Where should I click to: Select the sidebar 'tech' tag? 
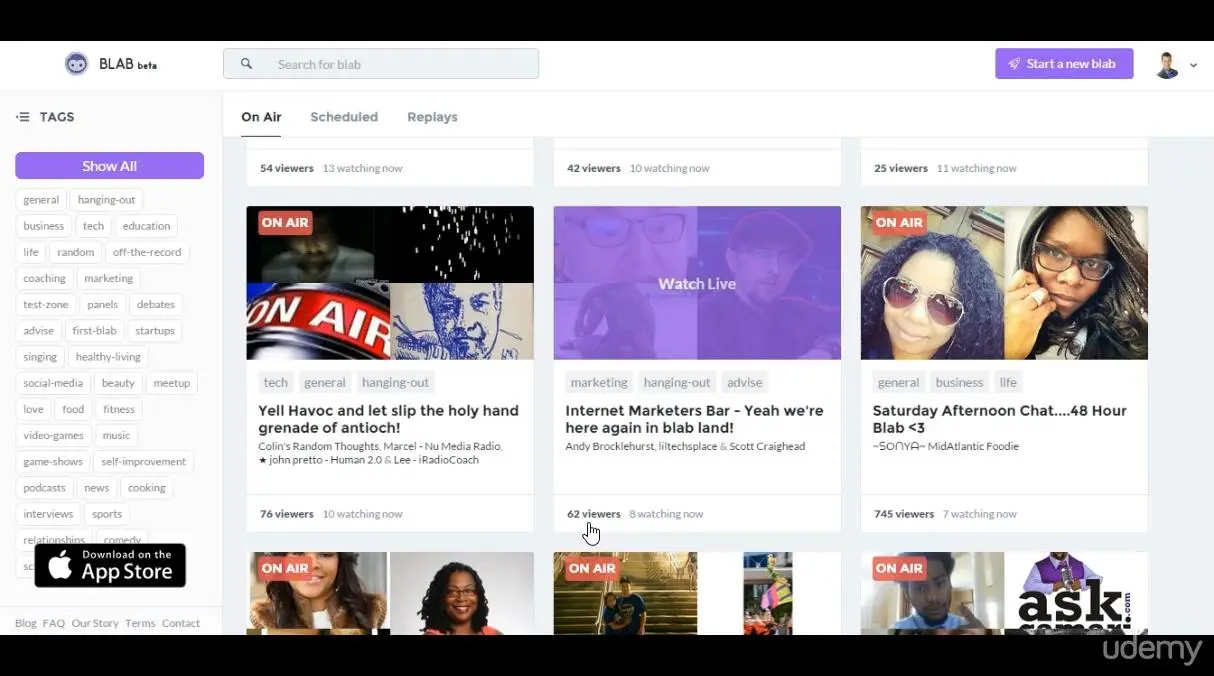coord(93,226)
